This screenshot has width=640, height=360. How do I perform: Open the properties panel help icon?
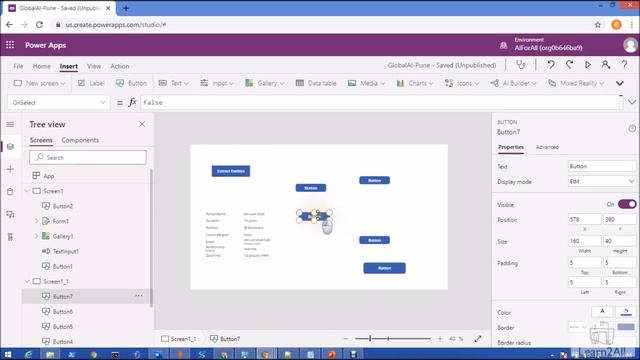coord(632,129)
